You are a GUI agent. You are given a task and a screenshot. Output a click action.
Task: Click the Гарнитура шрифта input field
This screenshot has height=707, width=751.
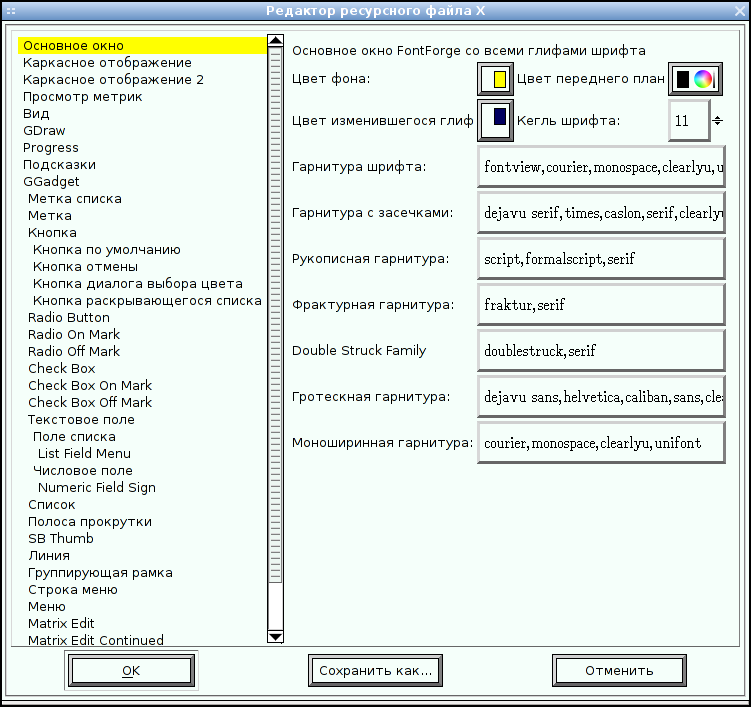click(x=601, y=167)
